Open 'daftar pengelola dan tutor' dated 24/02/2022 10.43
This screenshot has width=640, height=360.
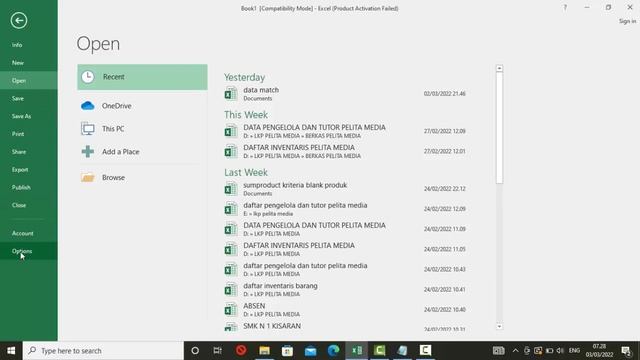tap(346, 269)
